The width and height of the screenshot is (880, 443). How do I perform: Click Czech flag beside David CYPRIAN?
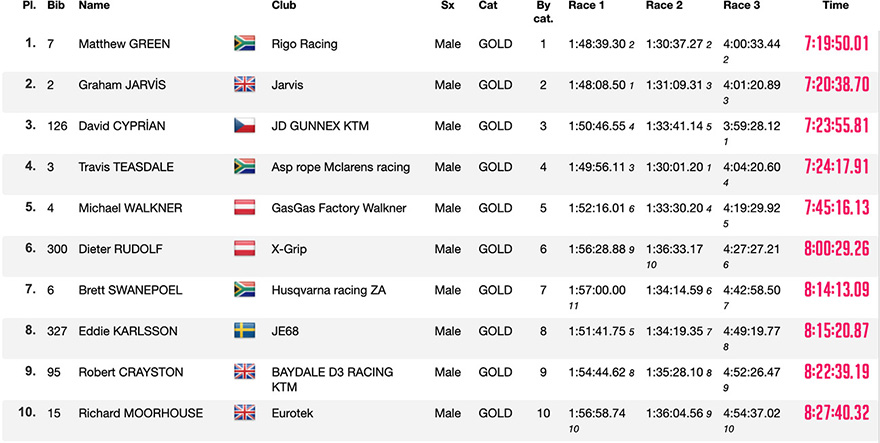tap(245, 125)
